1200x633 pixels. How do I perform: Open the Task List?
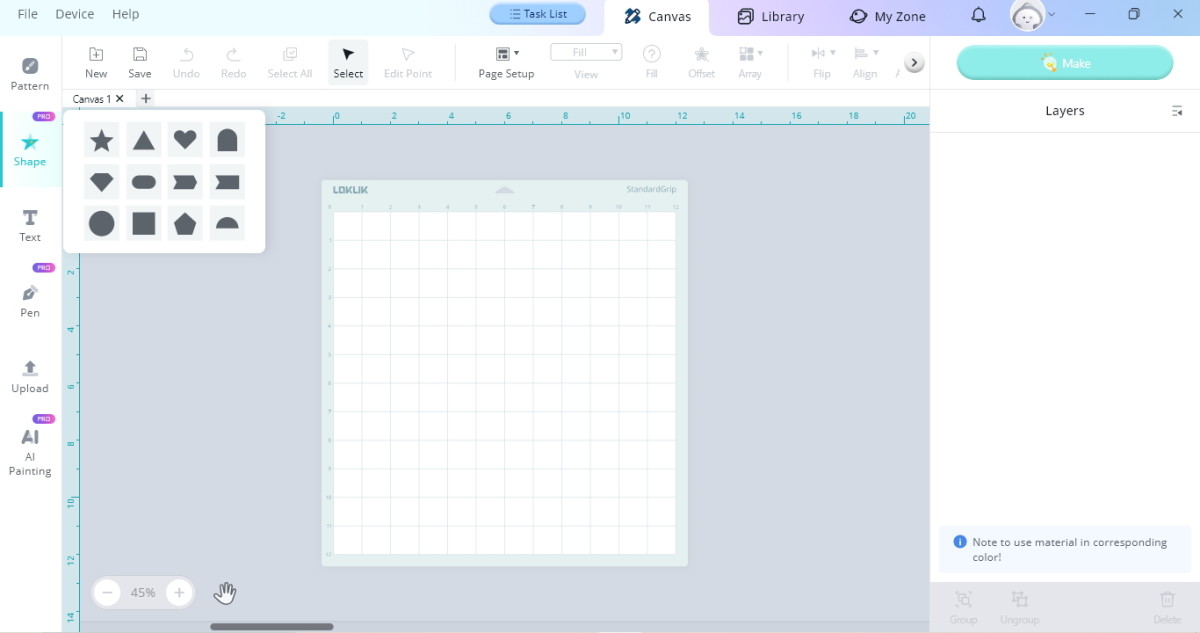pyautogui.click(x=537, y=14)
